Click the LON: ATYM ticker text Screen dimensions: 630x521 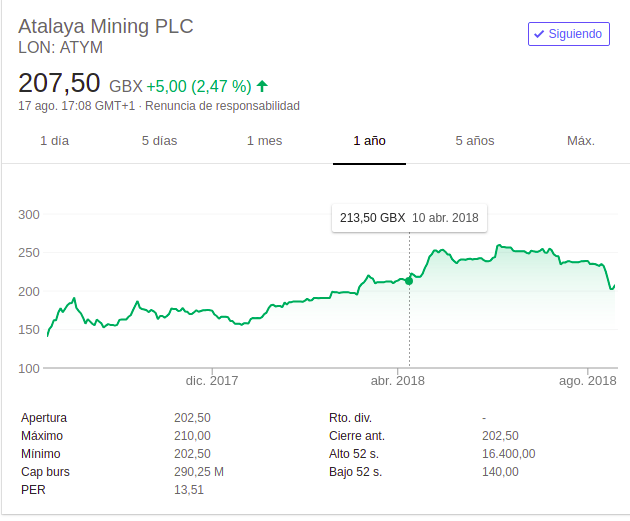point(61,47)
